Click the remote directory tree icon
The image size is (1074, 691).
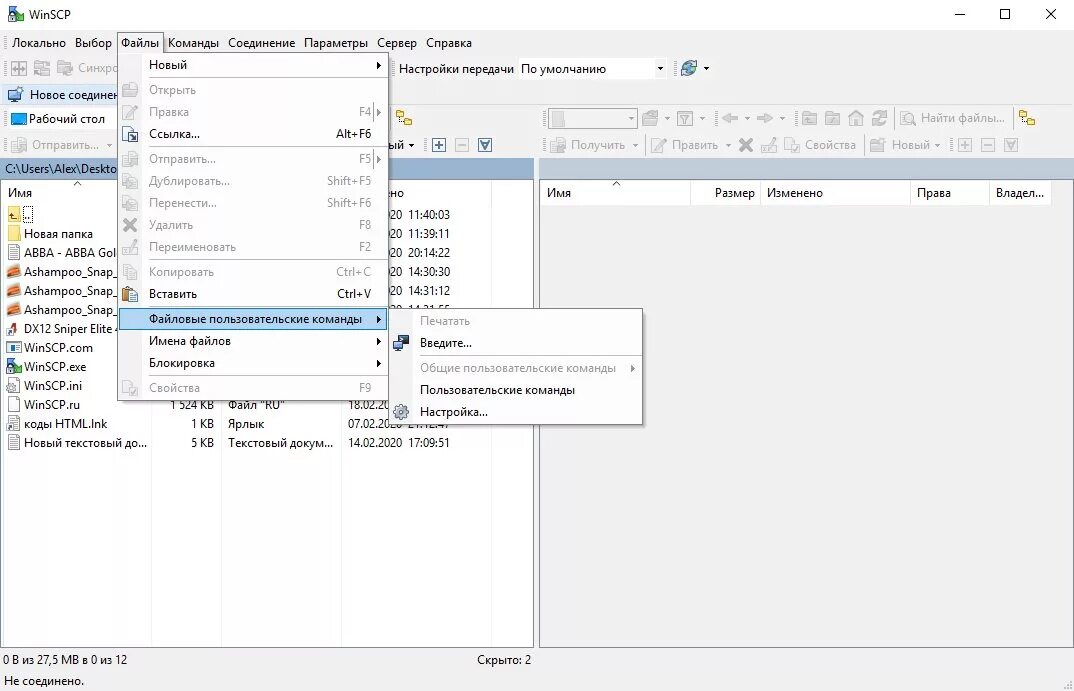(x=1027, y=118)
